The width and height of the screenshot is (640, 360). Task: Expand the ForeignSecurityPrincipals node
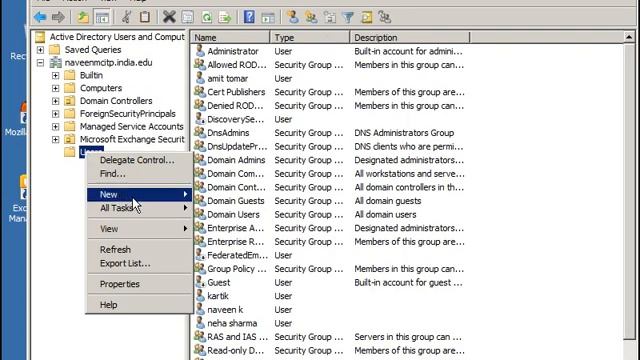(x=55, y=114)
